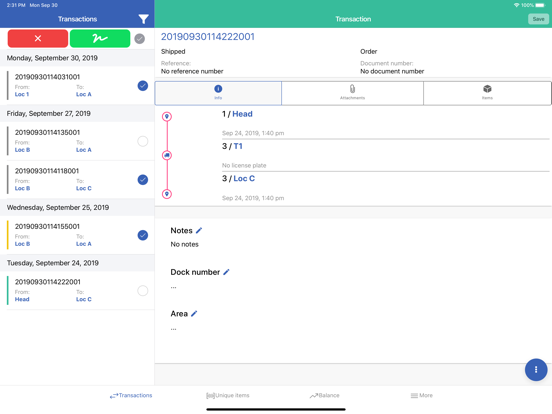The width and height of the screenshot is (552, 414).
Task: Open transaction 20190930114155001 in the list
Action: coord(77,235)
